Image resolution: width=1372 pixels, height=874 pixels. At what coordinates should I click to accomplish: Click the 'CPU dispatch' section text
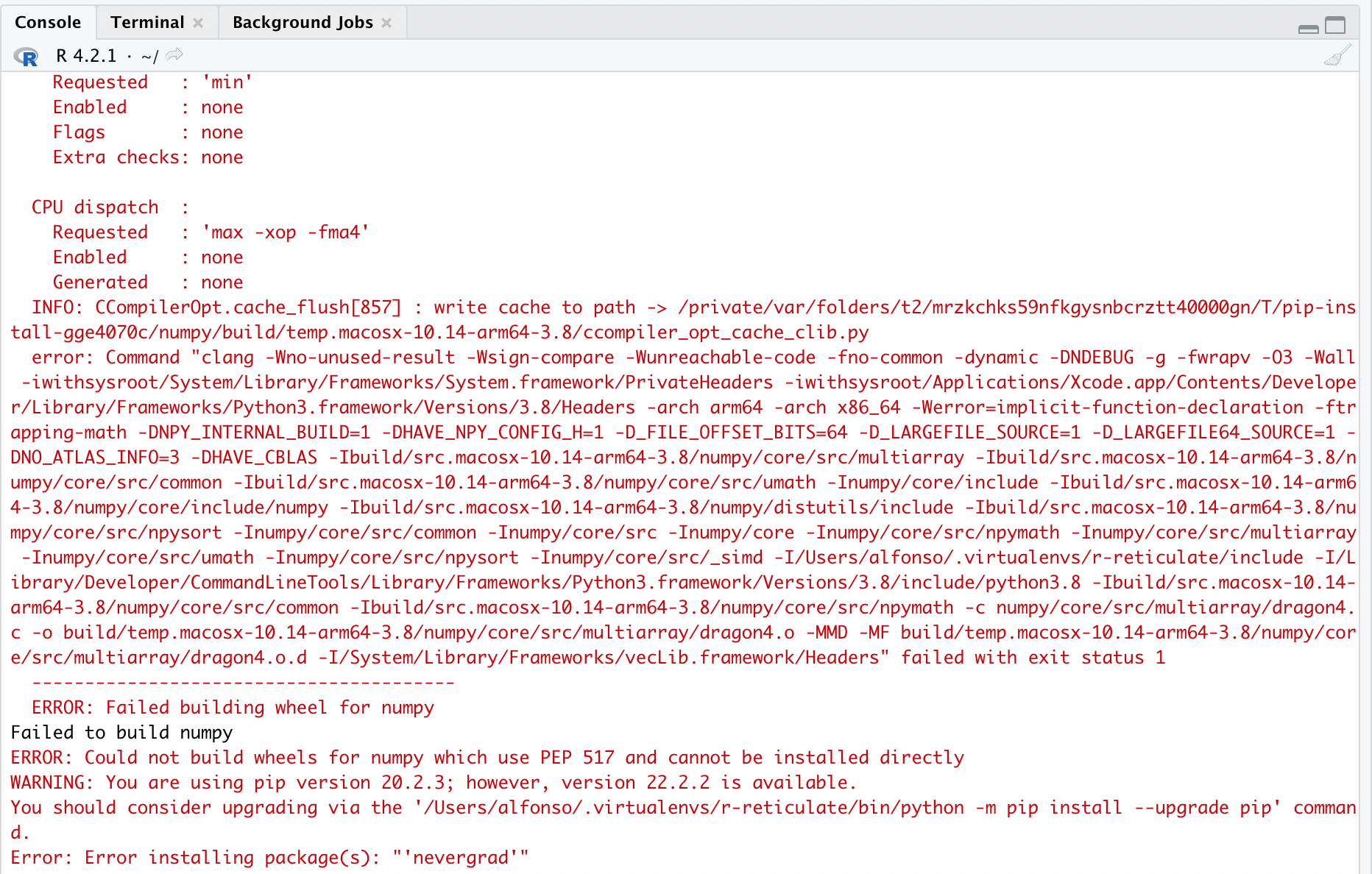(94, 207)
